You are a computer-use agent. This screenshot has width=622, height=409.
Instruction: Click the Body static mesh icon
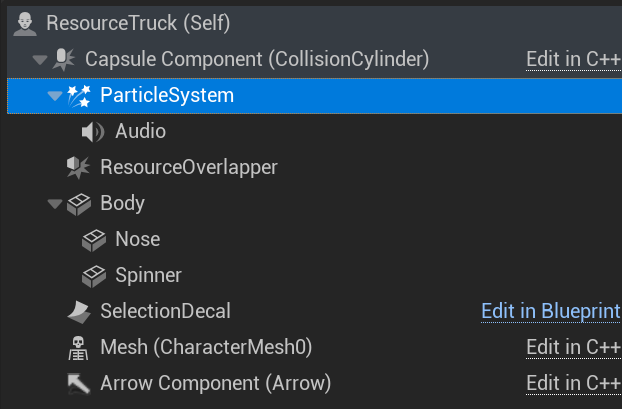point(79,203)
